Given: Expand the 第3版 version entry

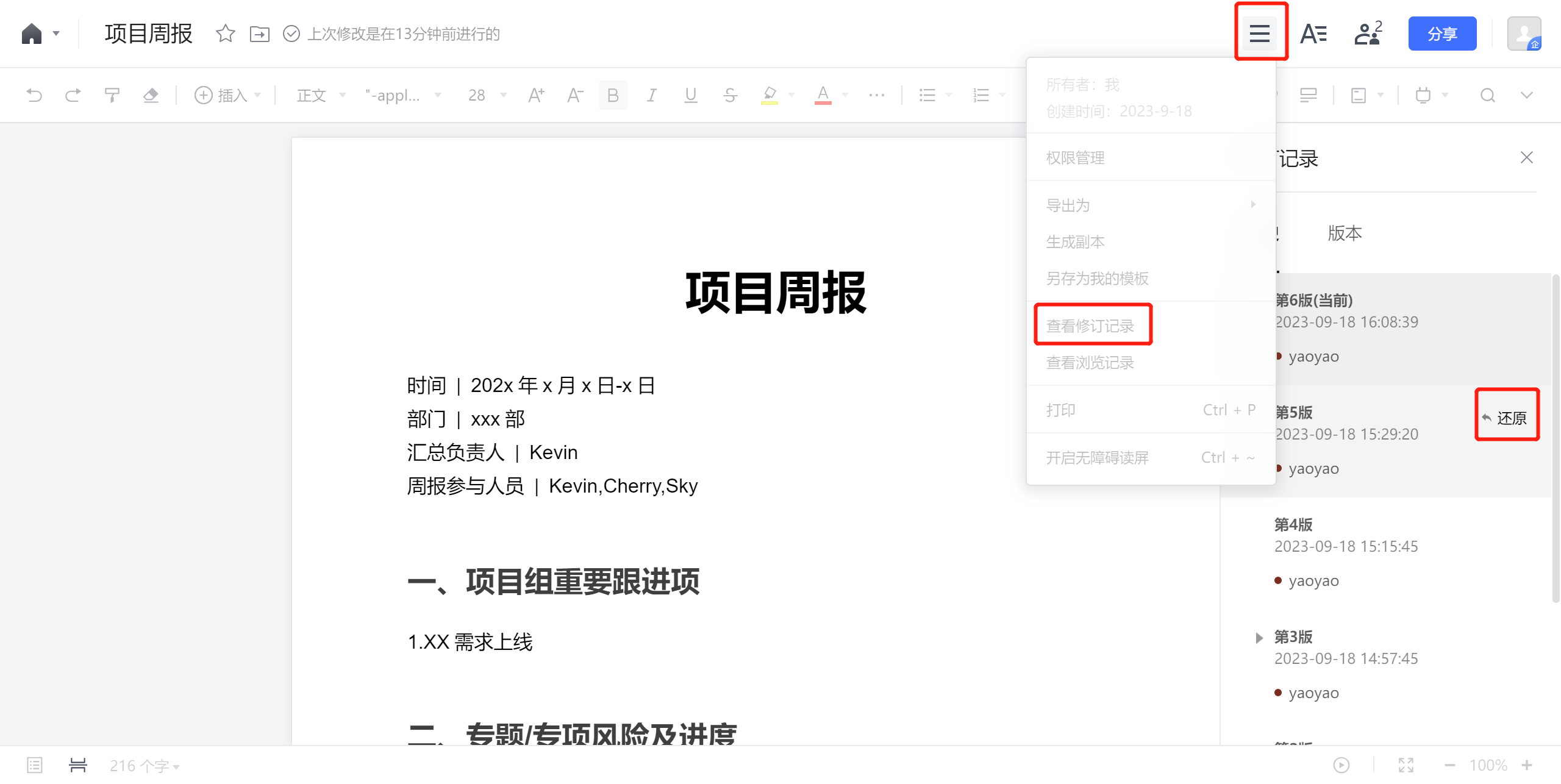Looking at the screenshot, I should (x=1259, y=638).
